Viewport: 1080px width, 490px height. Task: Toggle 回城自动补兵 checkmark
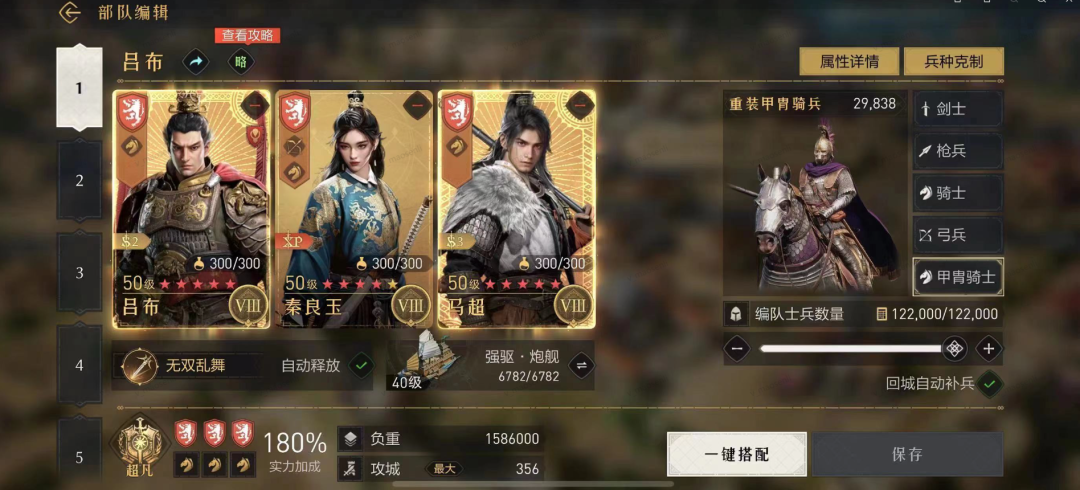click(x=990, y=384)
